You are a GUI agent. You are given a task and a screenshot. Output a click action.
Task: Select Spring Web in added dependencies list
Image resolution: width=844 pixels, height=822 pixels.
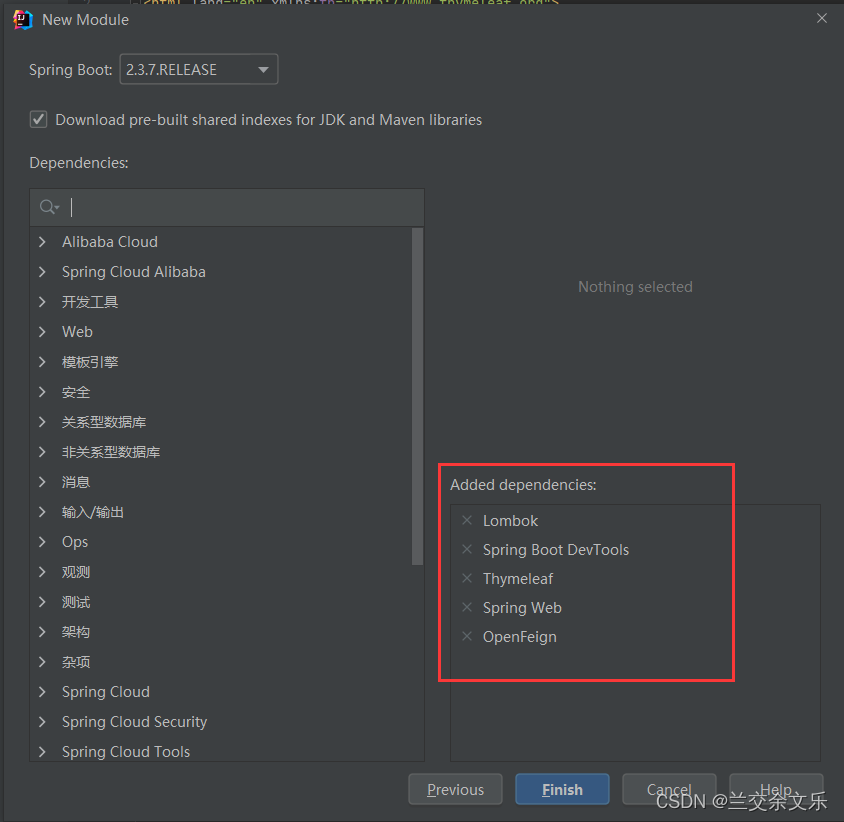tap(522, 608)
